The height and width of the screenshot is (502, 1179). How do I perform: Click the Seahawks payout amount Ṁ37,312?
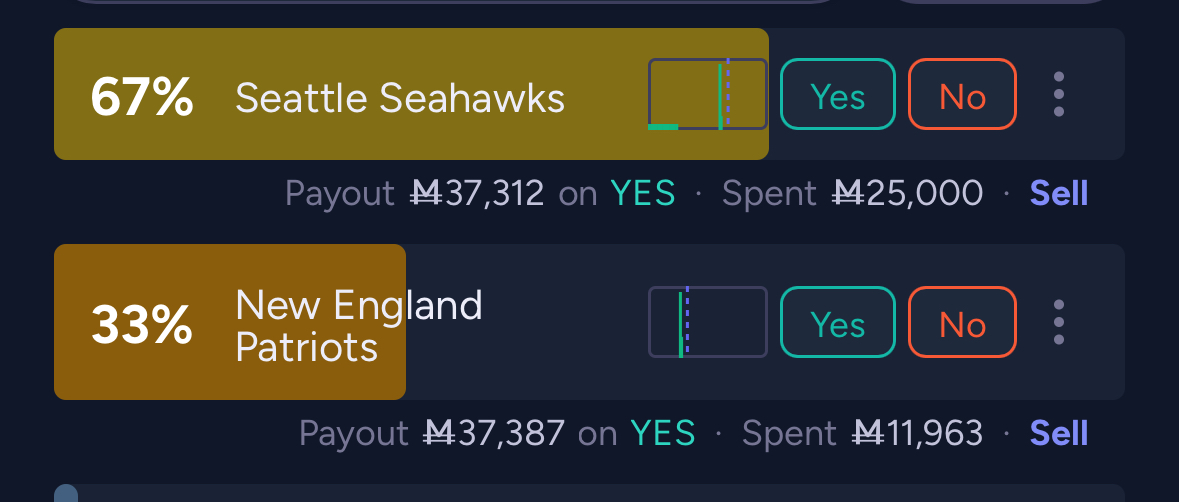[478, 193]
